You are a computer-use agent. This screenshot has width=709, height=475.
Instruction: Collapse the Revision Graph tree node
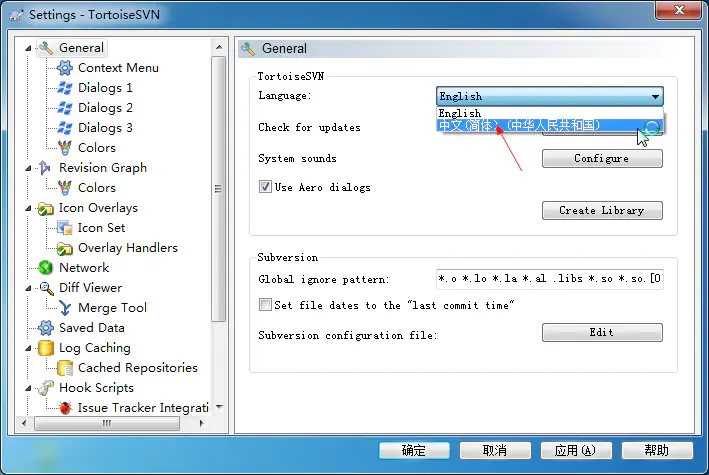pyautogui.click(x=28, y=168)
